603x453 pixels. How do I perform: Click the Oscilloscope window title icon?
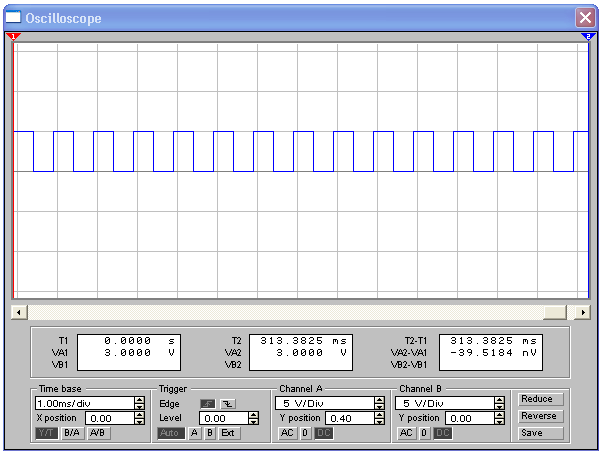coord(13,18)
